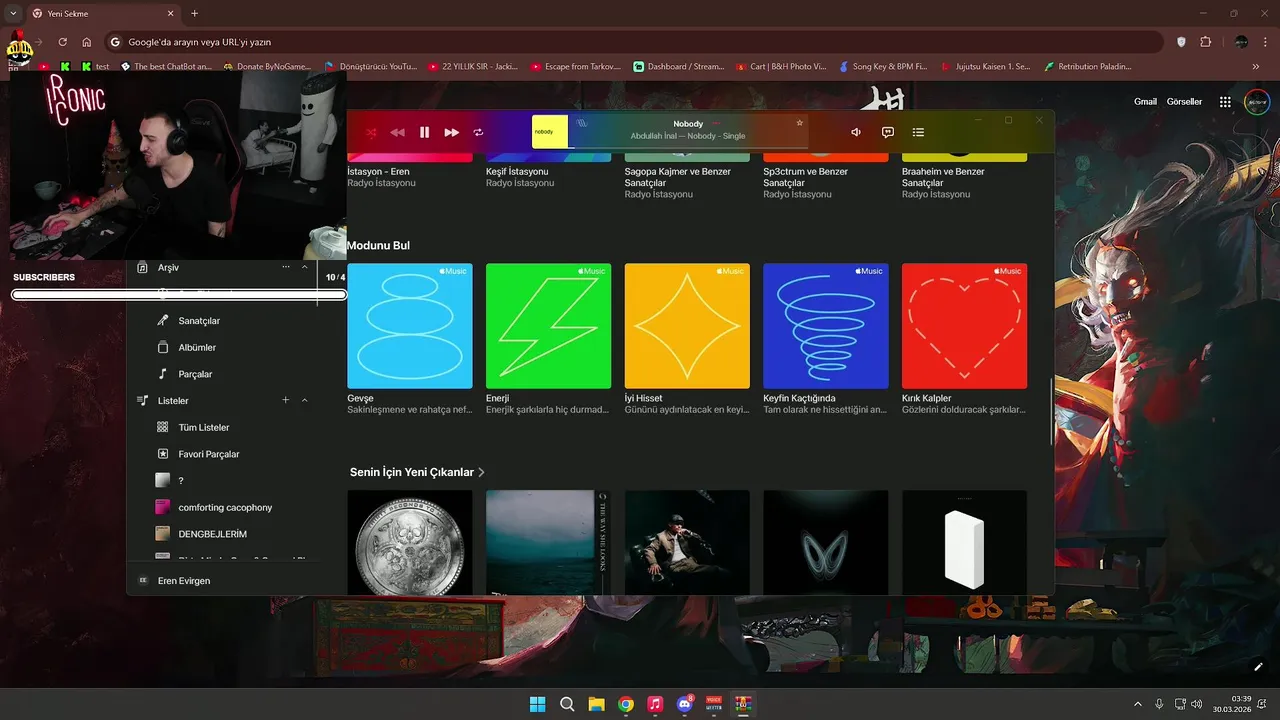Click the Albümler album icon

163,347
